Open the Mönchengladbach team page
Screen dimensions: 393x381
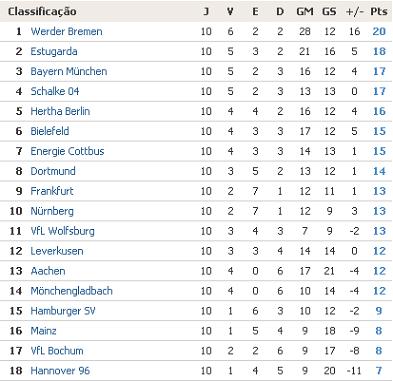click(x=71, y=291)
